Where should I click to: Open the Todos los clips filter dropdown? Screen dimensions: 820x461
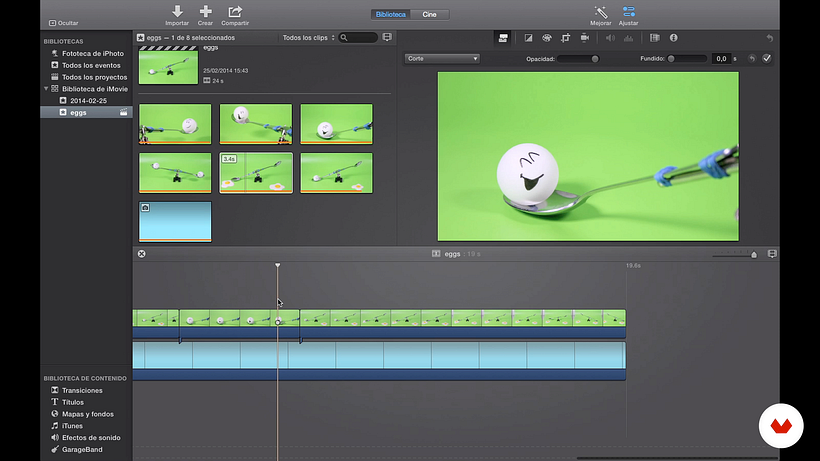point(307,37)
